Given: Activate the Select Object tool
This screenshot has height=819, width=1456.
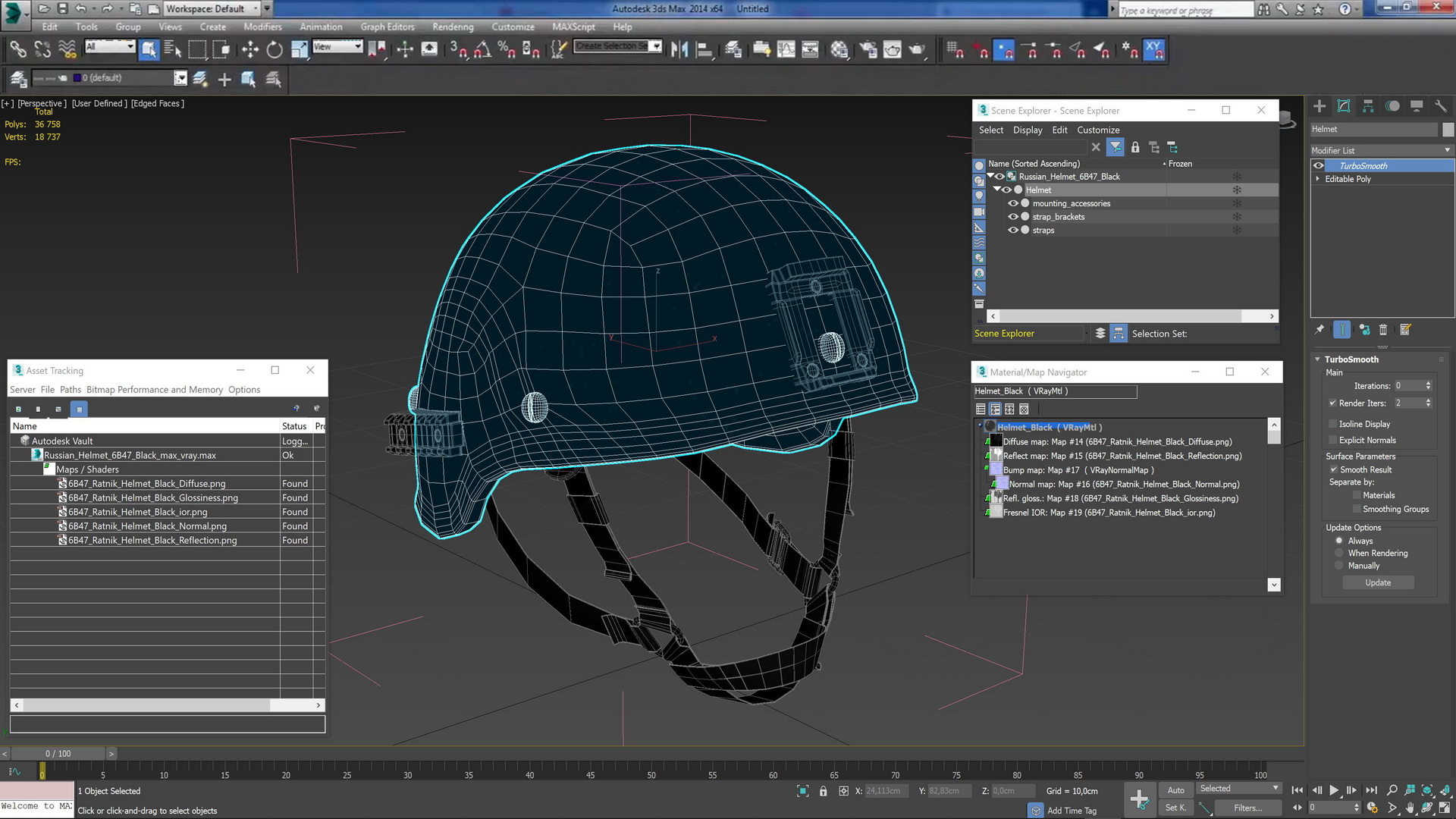Looking at the screenshot, I should [149, 50].
